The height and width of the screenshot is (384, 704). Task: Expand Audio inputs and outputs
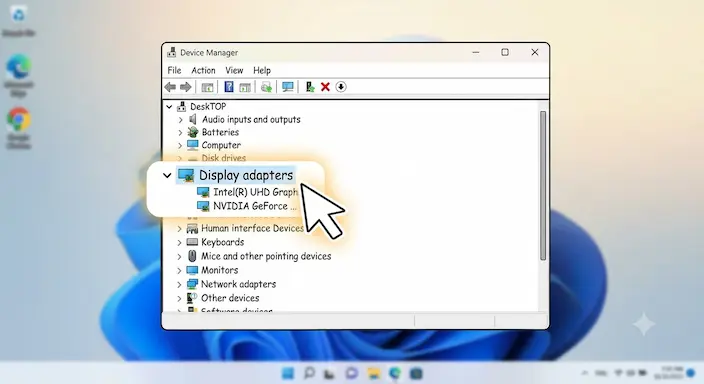click(180, 120)
